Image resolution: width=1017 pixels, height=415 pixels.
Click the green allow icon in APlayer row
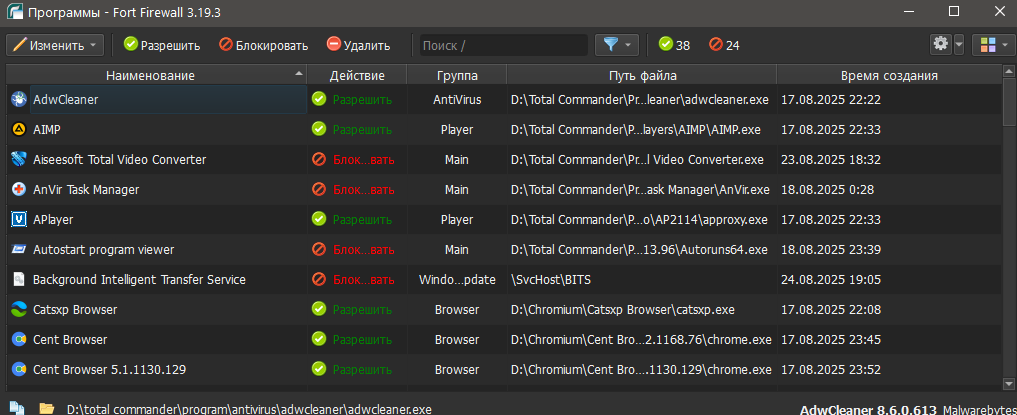tap(318, 219)
